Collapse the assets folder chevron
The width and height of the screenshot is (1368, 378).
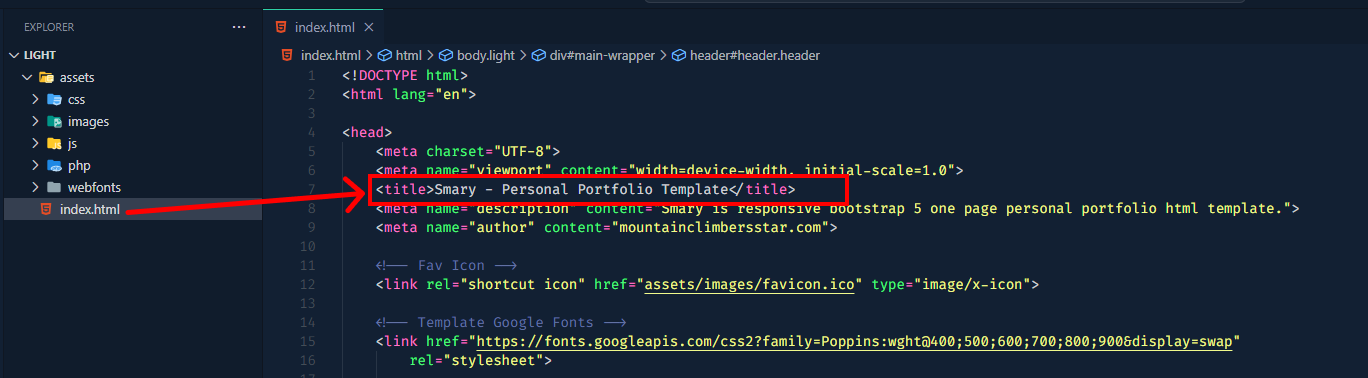27,77
